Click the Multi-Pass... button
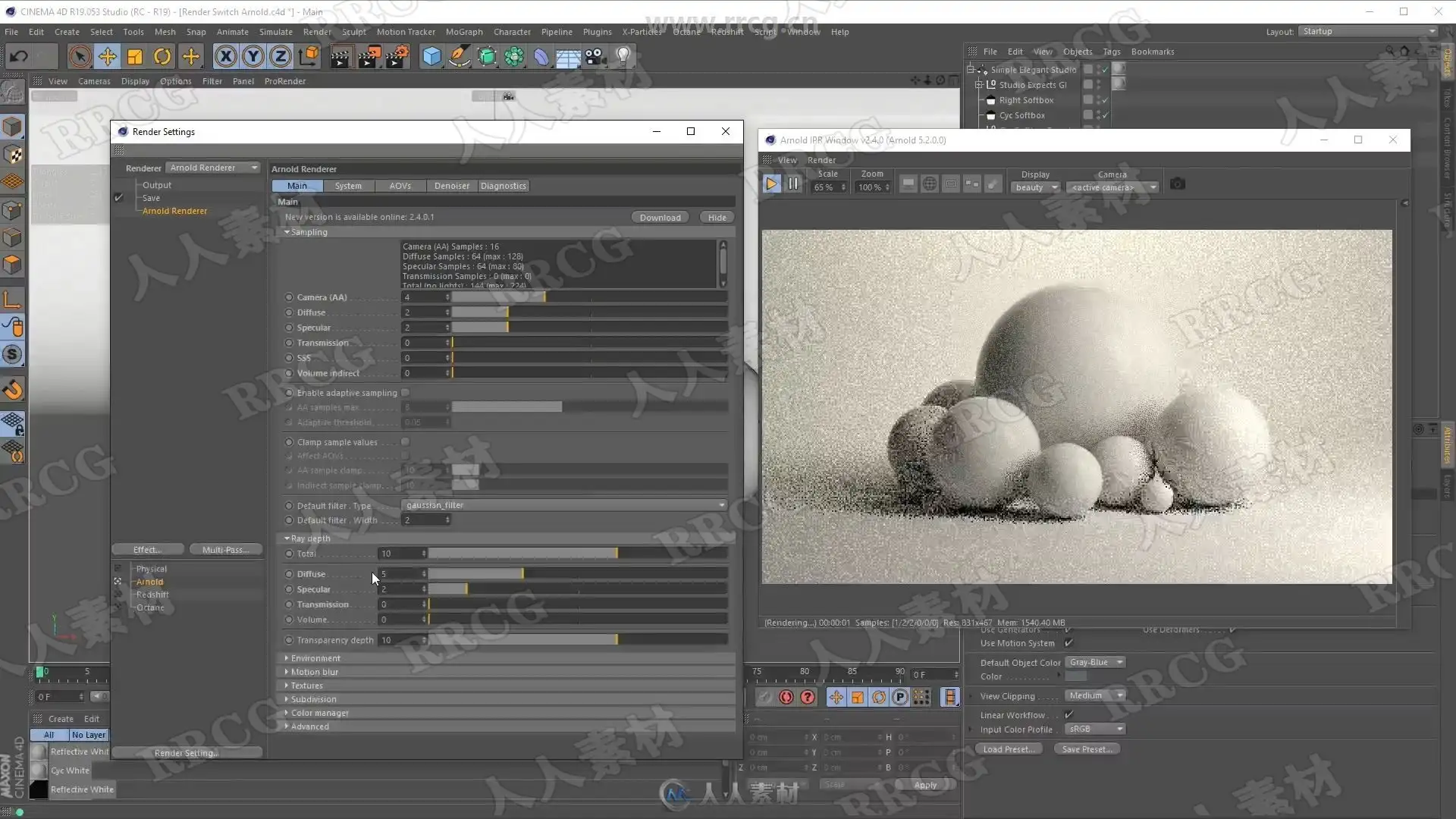The image size is (1456, 819). tap(225, 550)
